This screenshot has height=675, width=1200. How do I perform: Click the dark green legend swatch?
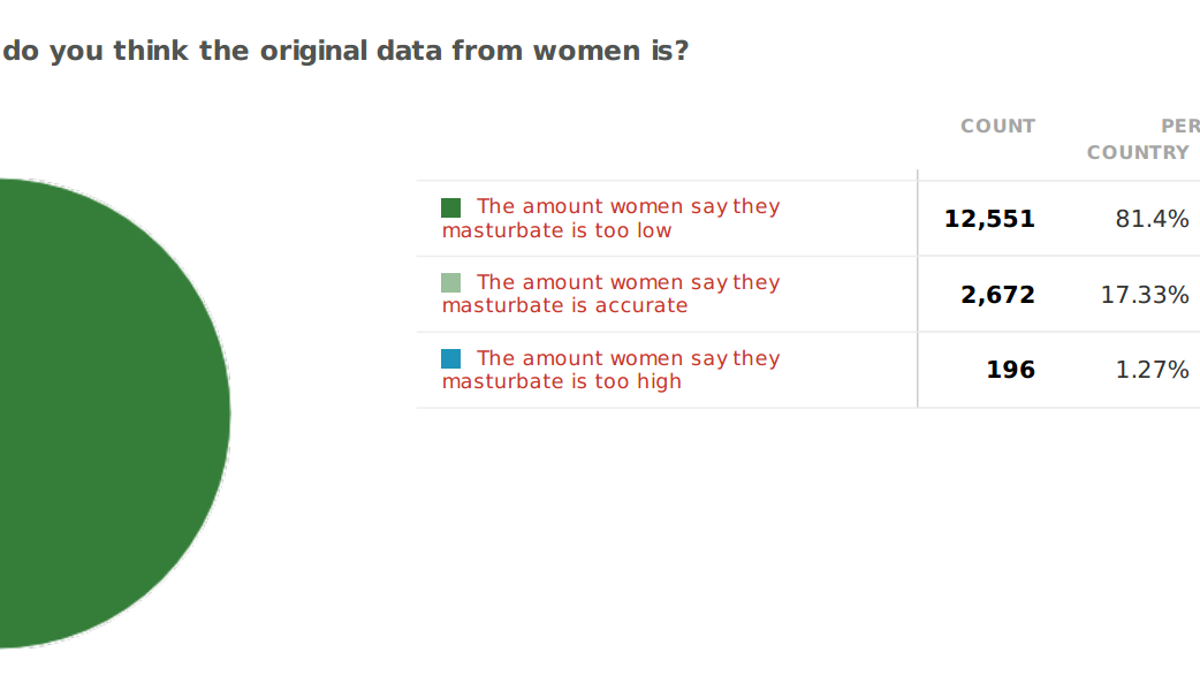tap(451, 207)
